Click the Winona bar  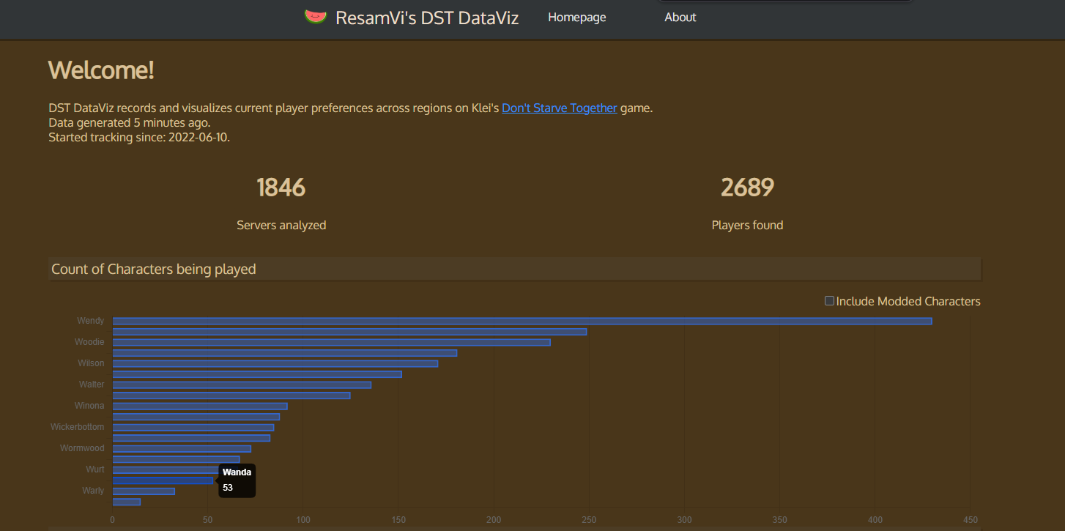[200, 406]
